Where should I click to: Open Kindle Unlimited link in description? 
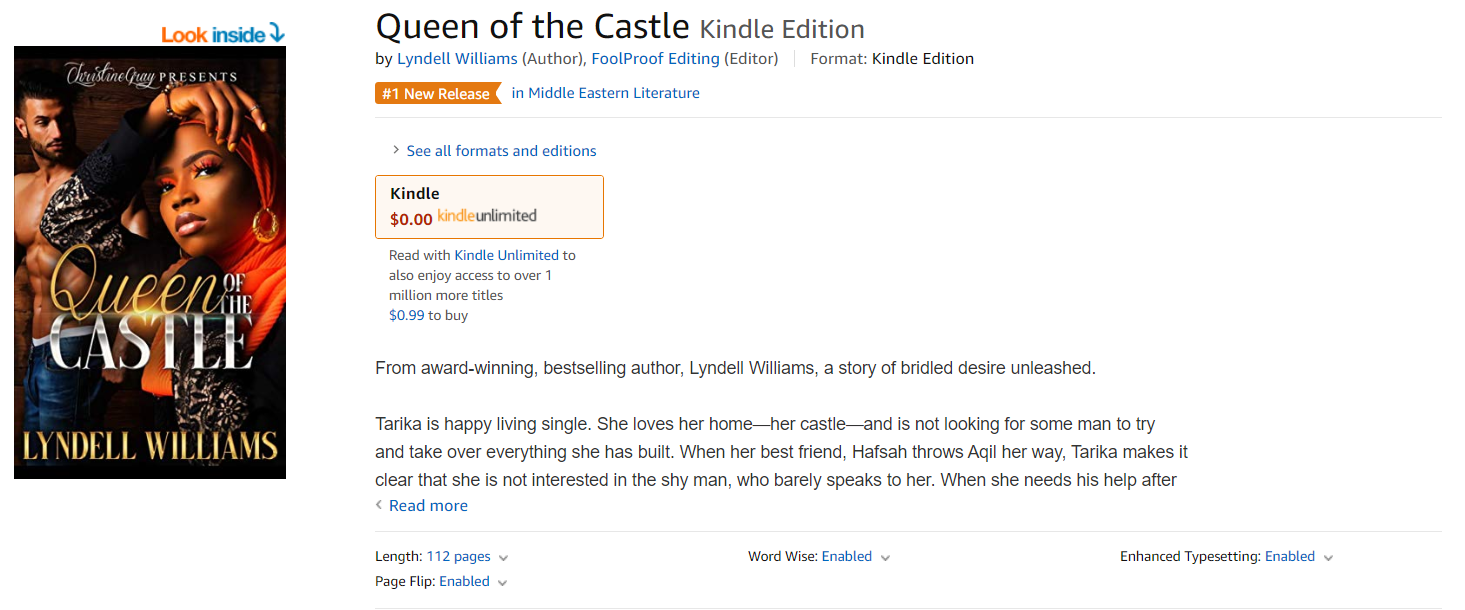pos(506,255)
